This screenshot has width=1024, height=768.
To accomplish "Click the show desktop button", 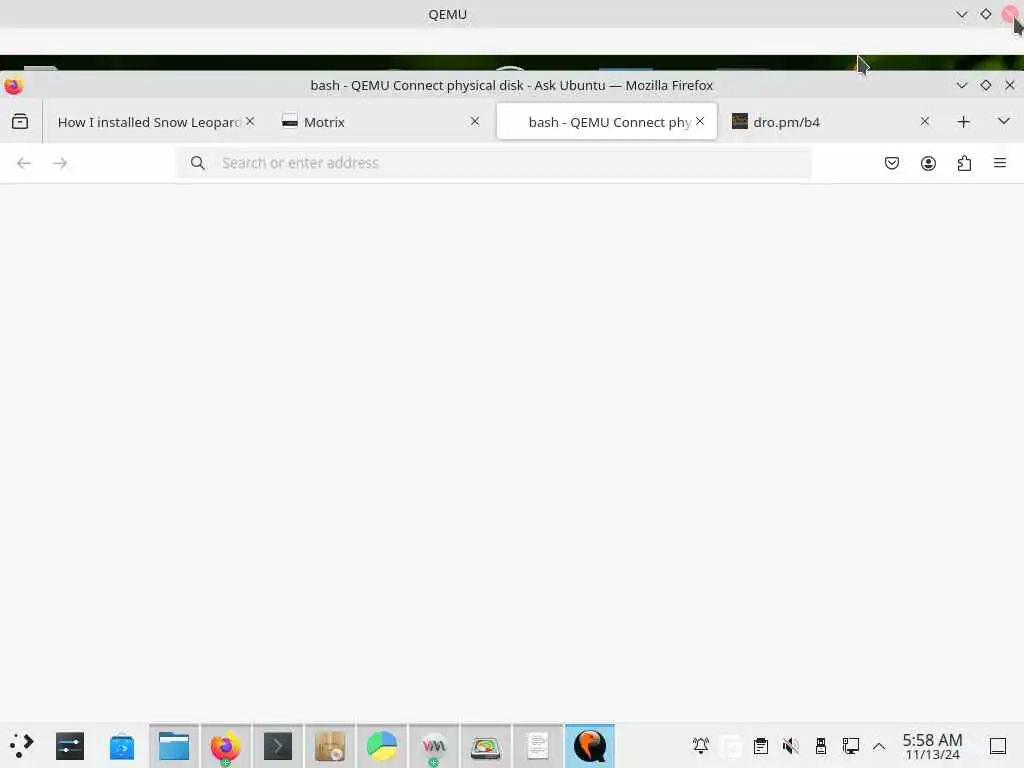I will click(x=998, y=746).
